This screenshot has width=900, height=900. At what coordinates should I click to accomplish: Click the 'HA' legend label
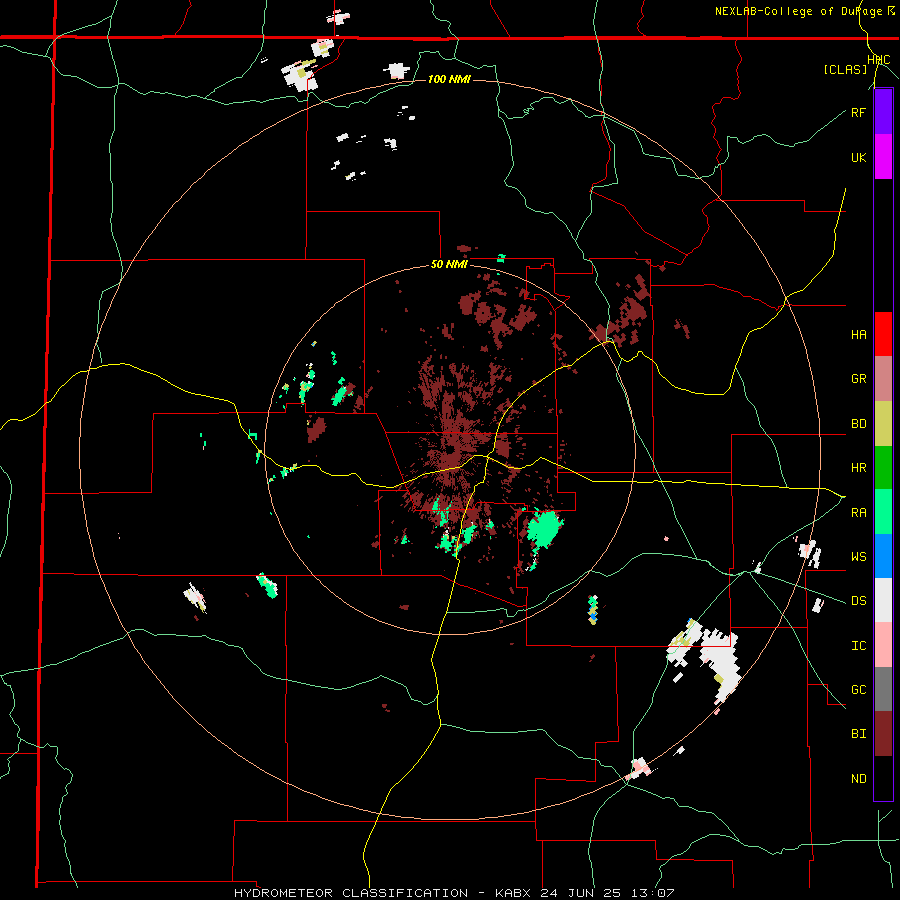[x=858, y=335]
